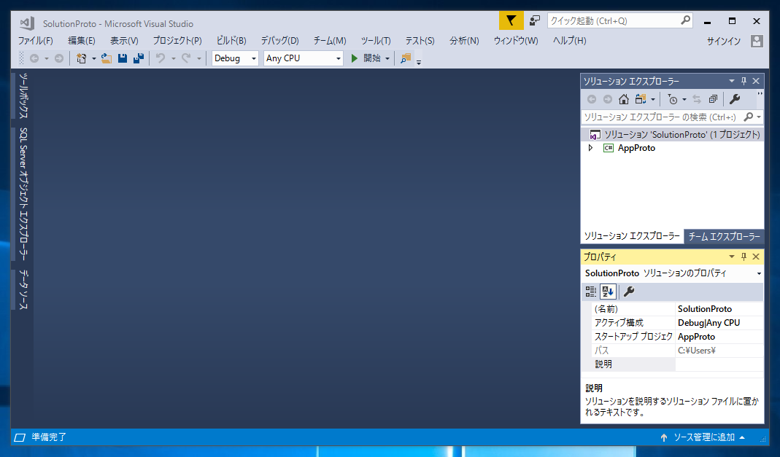Click the account avatar icon next to サインイン

pyautogui.click(x=757, y=41)
